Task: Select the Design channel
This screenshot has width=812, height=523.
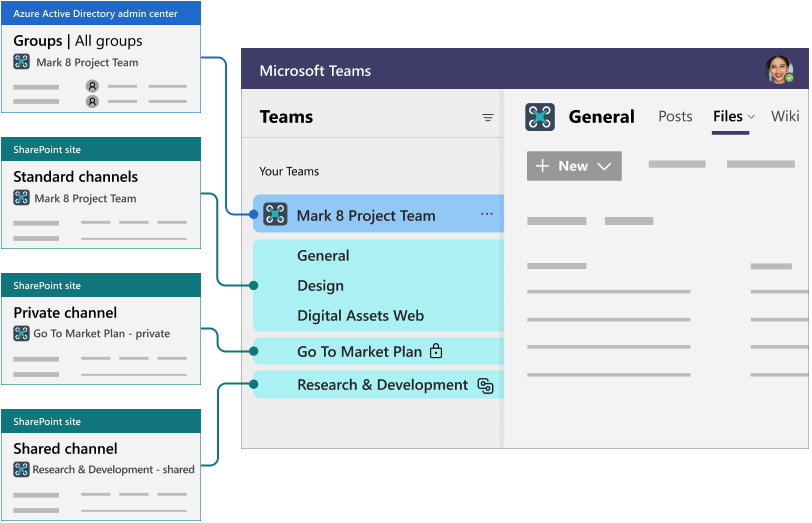Action: [x=320, y=286]
